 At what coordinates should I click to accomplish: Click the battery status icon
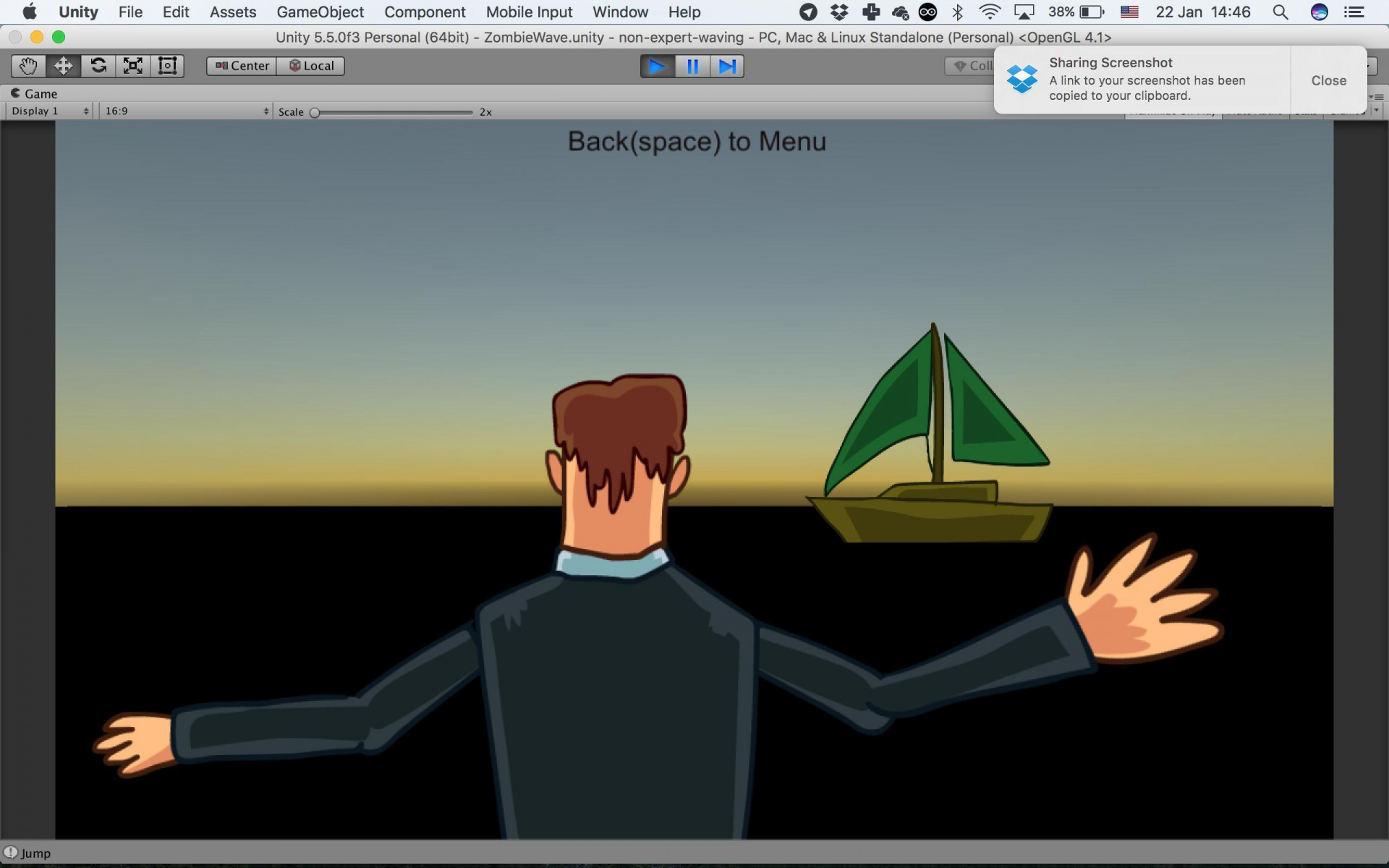1092,12
